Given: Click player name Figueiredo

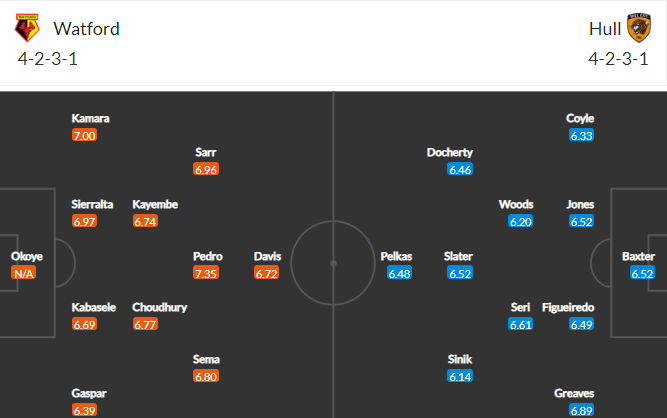Looking at the screenshot, I should [x=568, y=307].
